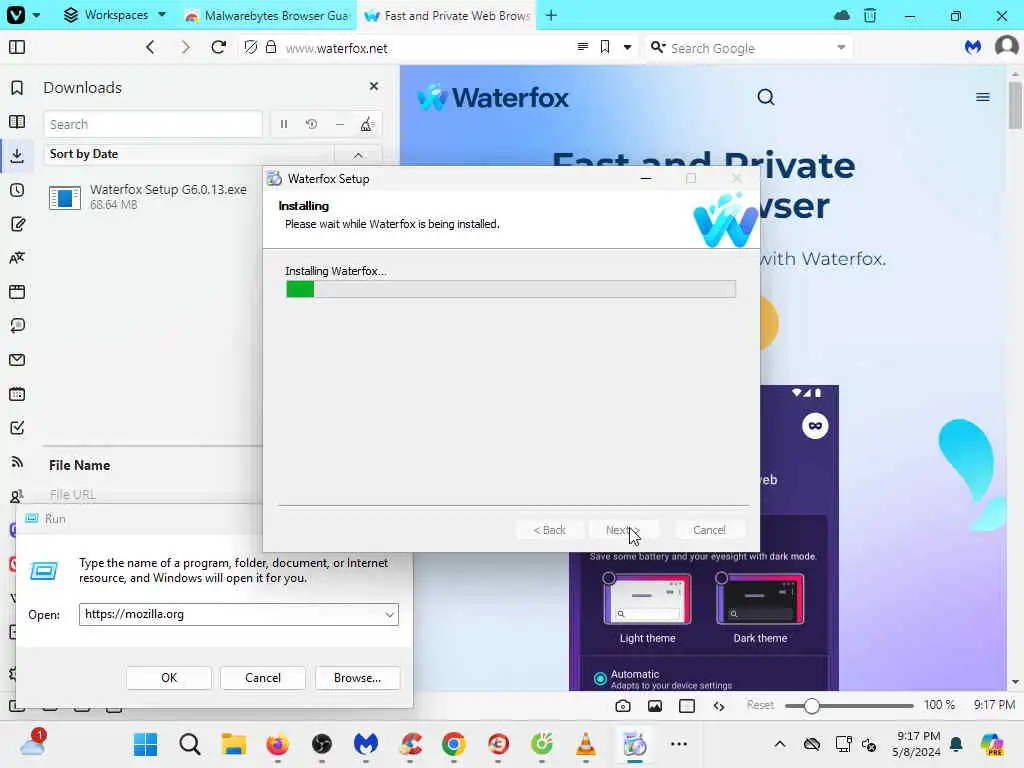This screenshot has width=1024, height=768.
Task: Show hidden system tray icons chevron
Action: pos(780,744)
